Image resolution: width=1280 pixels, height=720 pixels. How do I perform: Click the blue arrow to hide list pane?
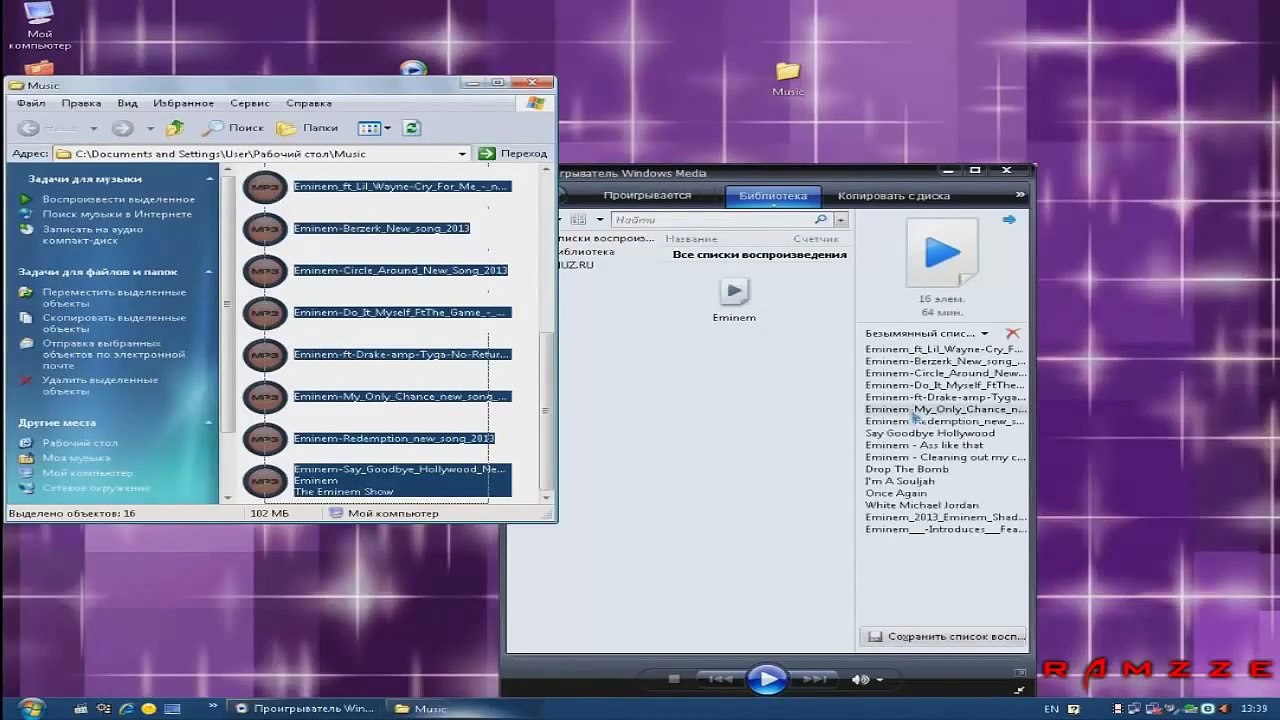click(x=1009, y=220)
